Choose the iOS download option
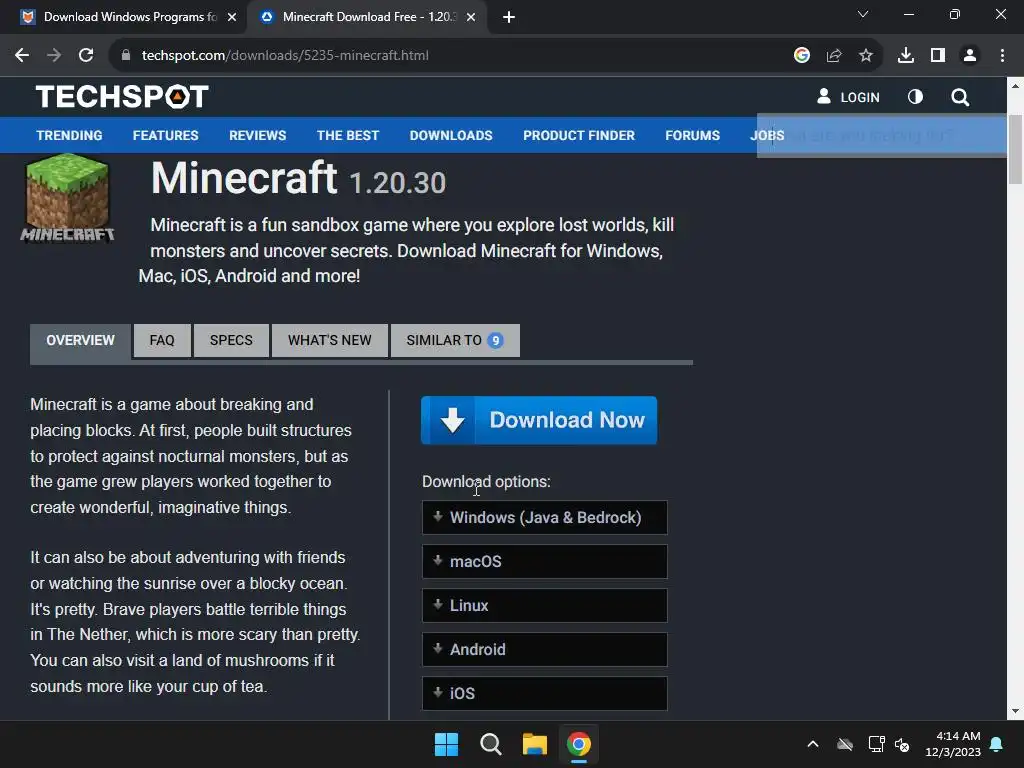The width and height of the screenshot is (1024, 768). point(545,694)
